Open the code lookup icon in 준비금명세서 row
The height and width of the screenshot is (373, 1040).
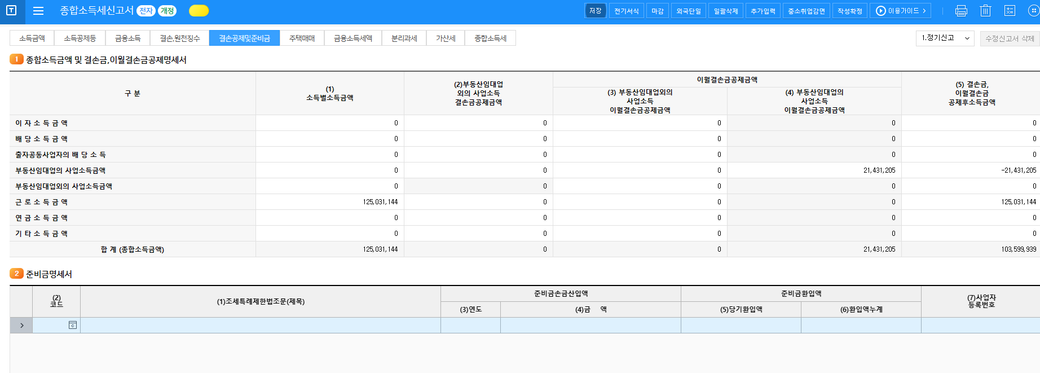(73, 325)
